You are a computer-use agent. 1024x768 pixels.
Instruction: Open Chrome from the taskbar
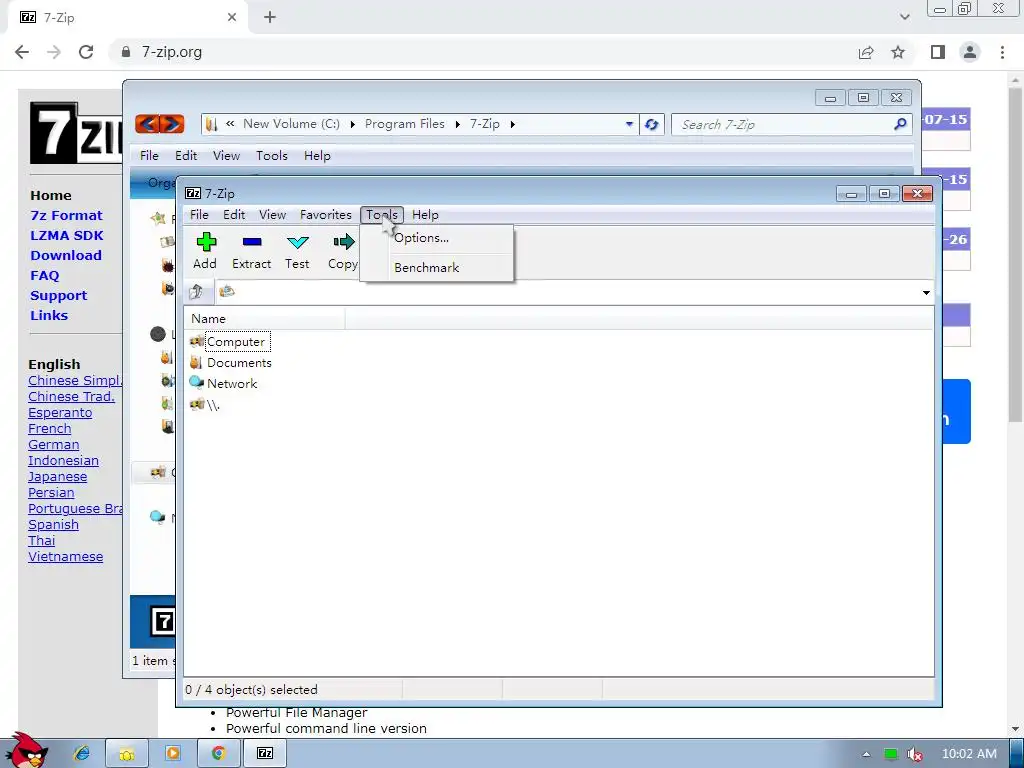pyautogui.click(x=218, y=753)
